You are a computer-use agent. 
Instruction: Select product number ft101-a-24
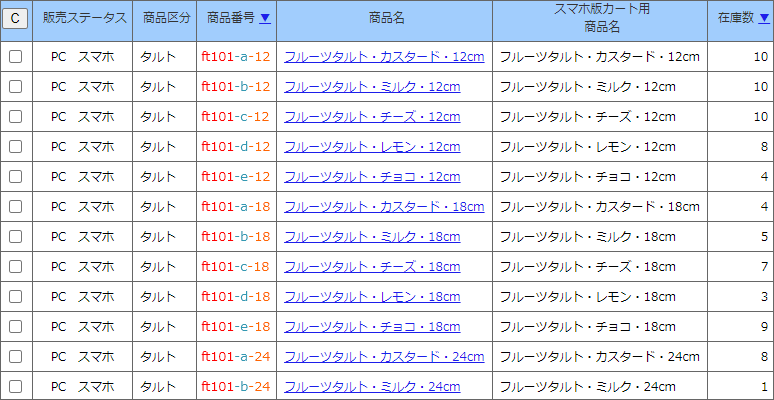(x=236, y=356)
